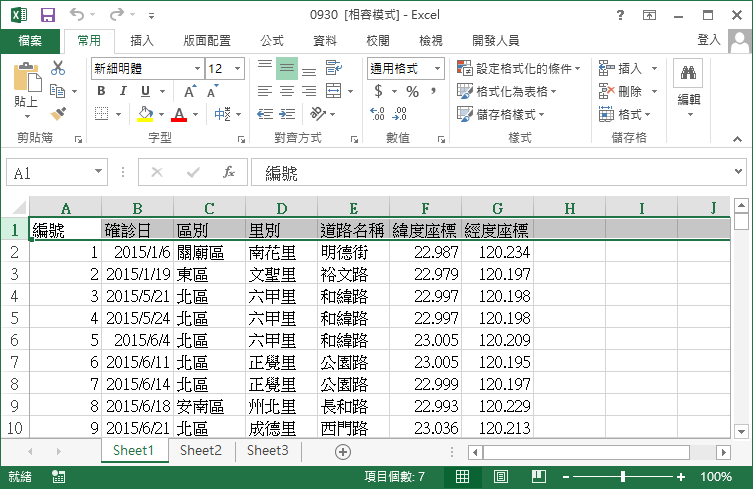Open 儲存格樣式 cell styles

click(500, 114)
